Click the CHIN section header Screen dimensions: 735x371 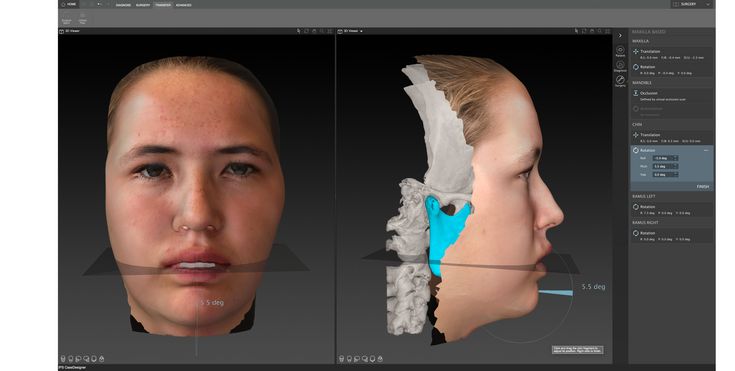pos(637,125)
